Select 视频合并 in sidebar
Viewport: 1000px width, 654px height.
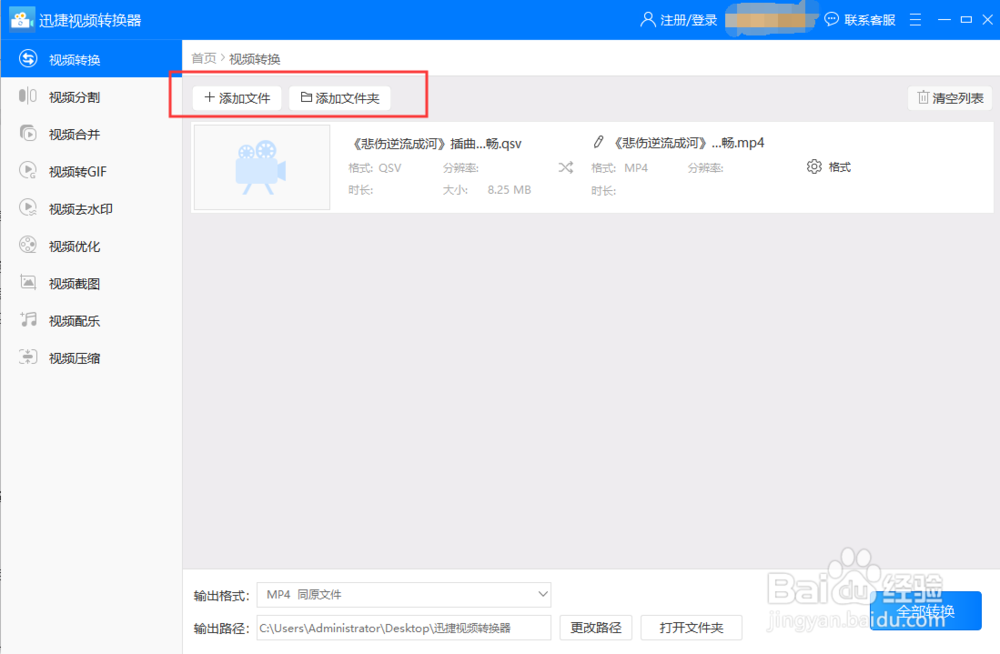(91, 134)
